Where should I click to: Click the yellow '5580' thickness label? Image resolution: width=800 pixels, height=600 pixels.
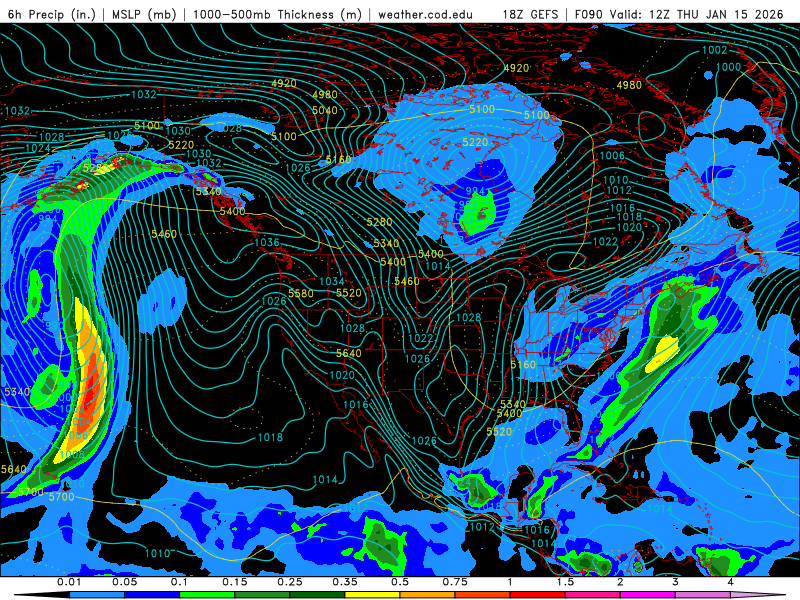301,293
